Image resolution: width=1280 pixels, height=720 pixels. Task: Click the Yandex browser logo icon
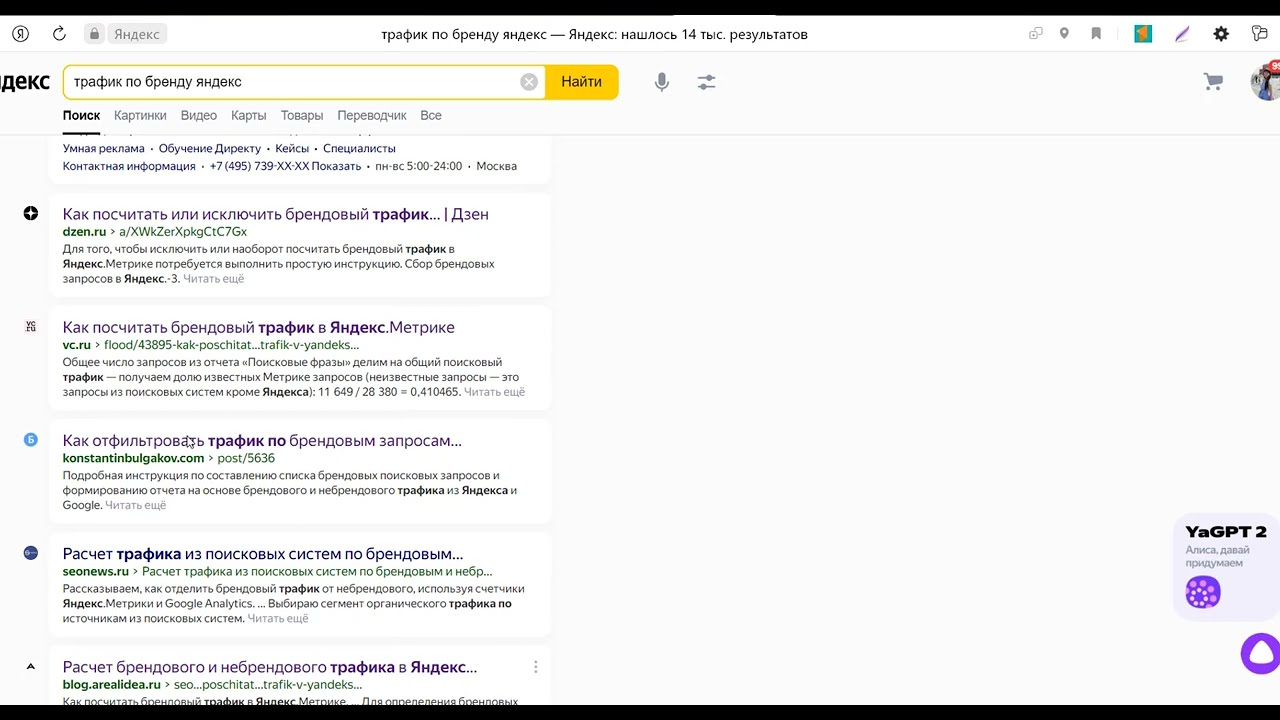(x=20, y=34)
